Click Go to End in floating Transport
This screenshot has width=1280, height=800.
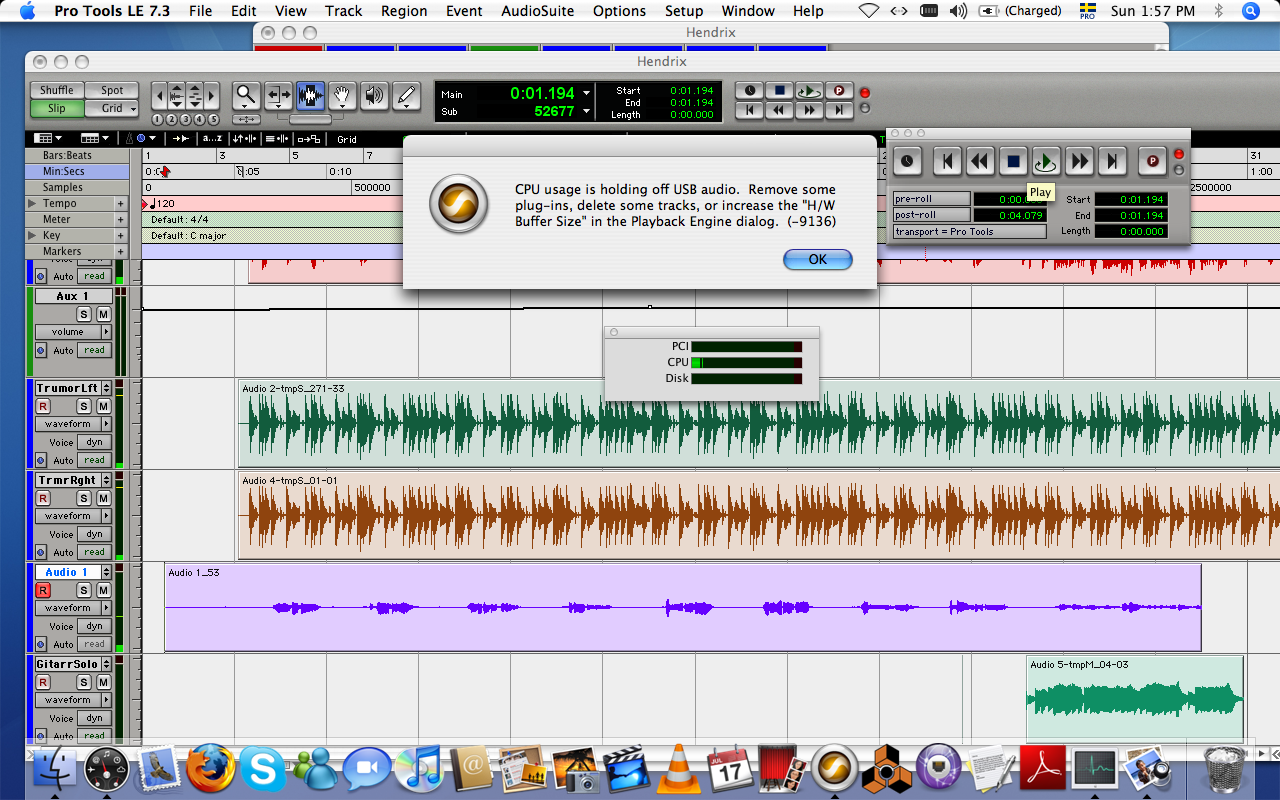pos(1112,161)
